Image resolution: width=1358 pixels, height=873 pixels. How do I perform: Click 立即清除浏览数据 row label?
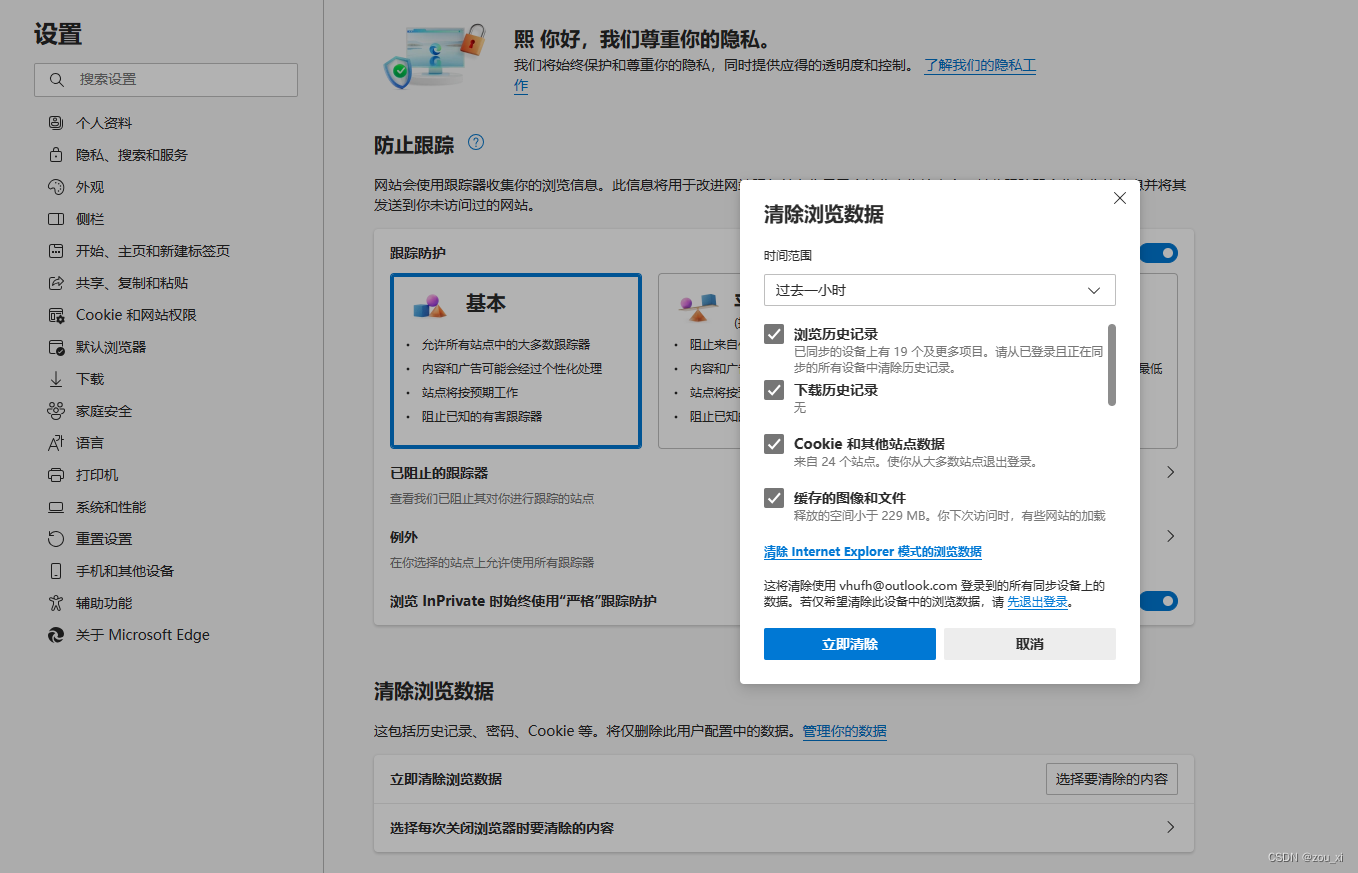(446, 779)
